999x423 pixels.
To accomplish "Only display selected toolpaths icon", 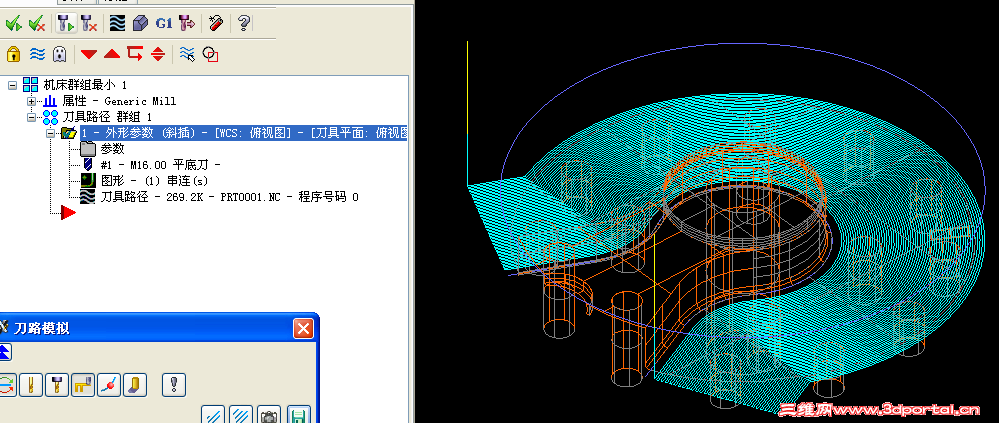I will (x=187, y=54).
